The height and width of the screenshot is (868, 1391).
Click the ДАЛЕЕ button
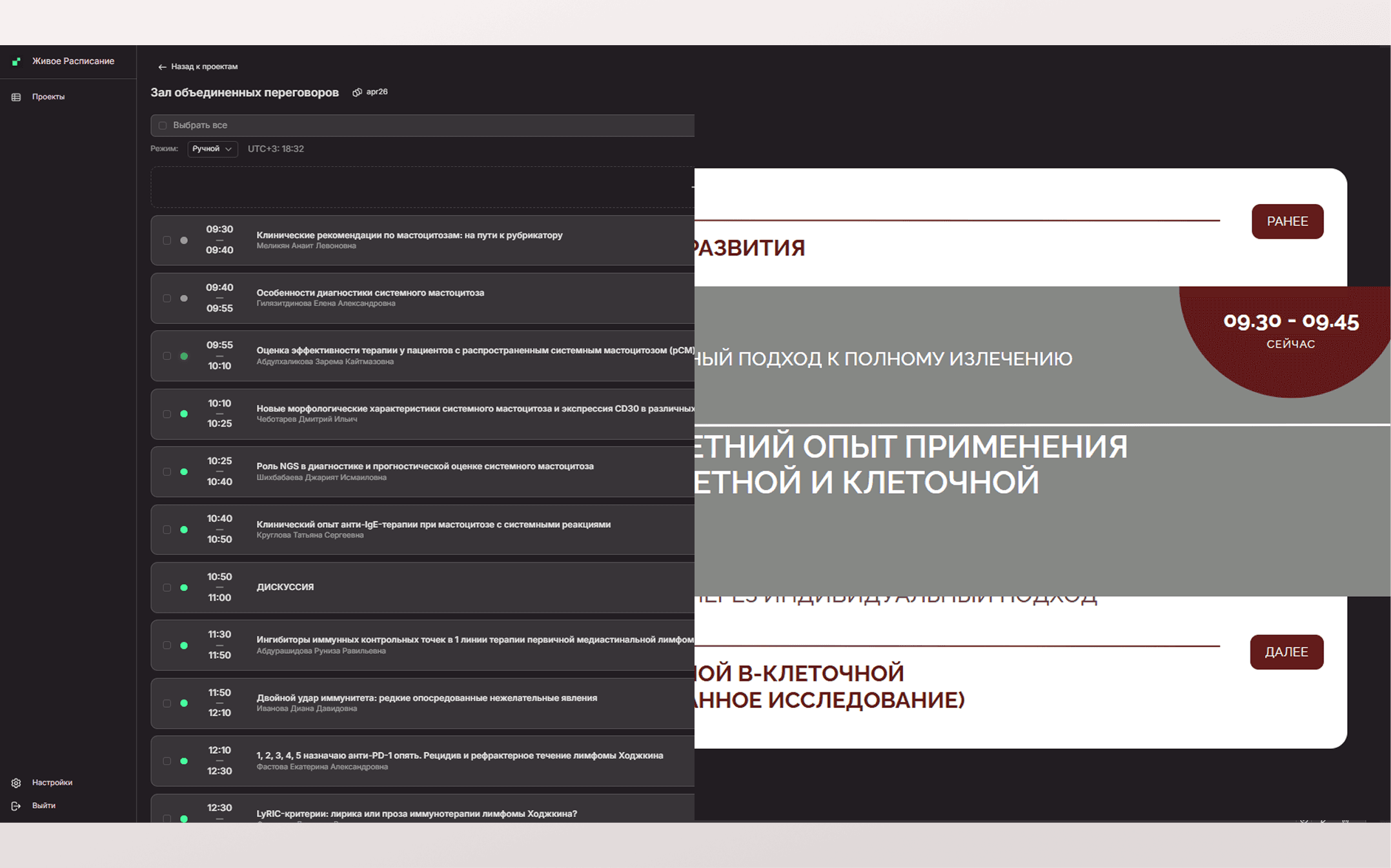coord(1286,652)
